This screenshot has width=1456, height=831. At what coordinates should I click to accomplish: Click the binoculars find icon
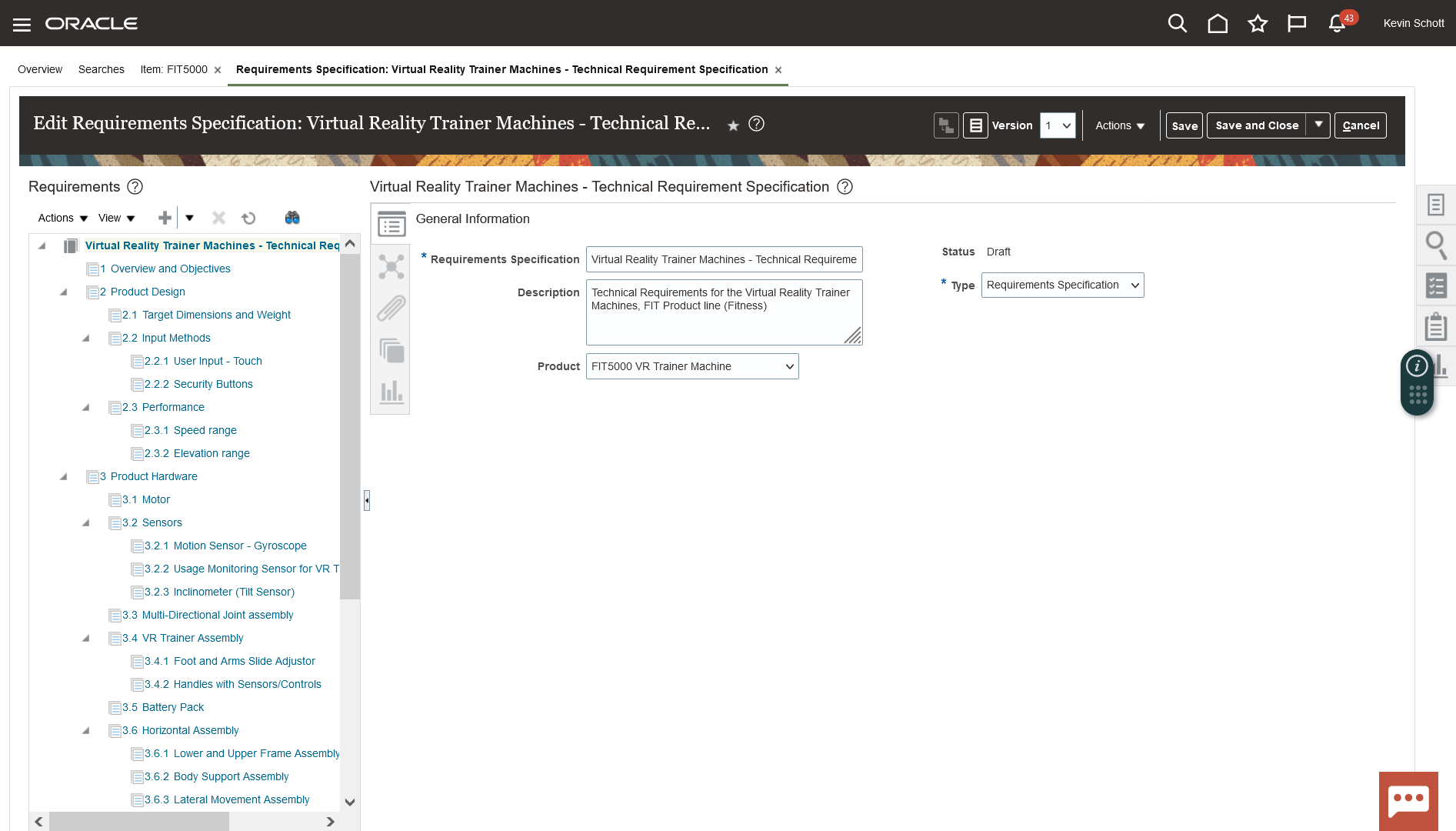click(292, 218)
